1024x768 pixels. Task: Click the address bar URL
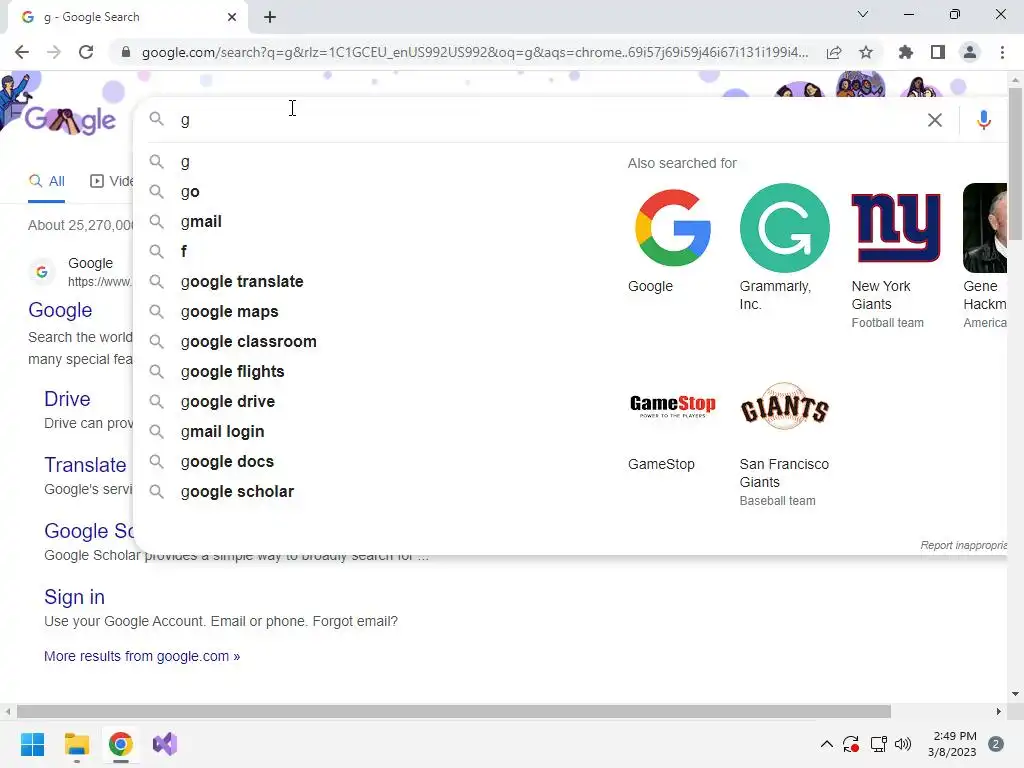click(475, 52)
